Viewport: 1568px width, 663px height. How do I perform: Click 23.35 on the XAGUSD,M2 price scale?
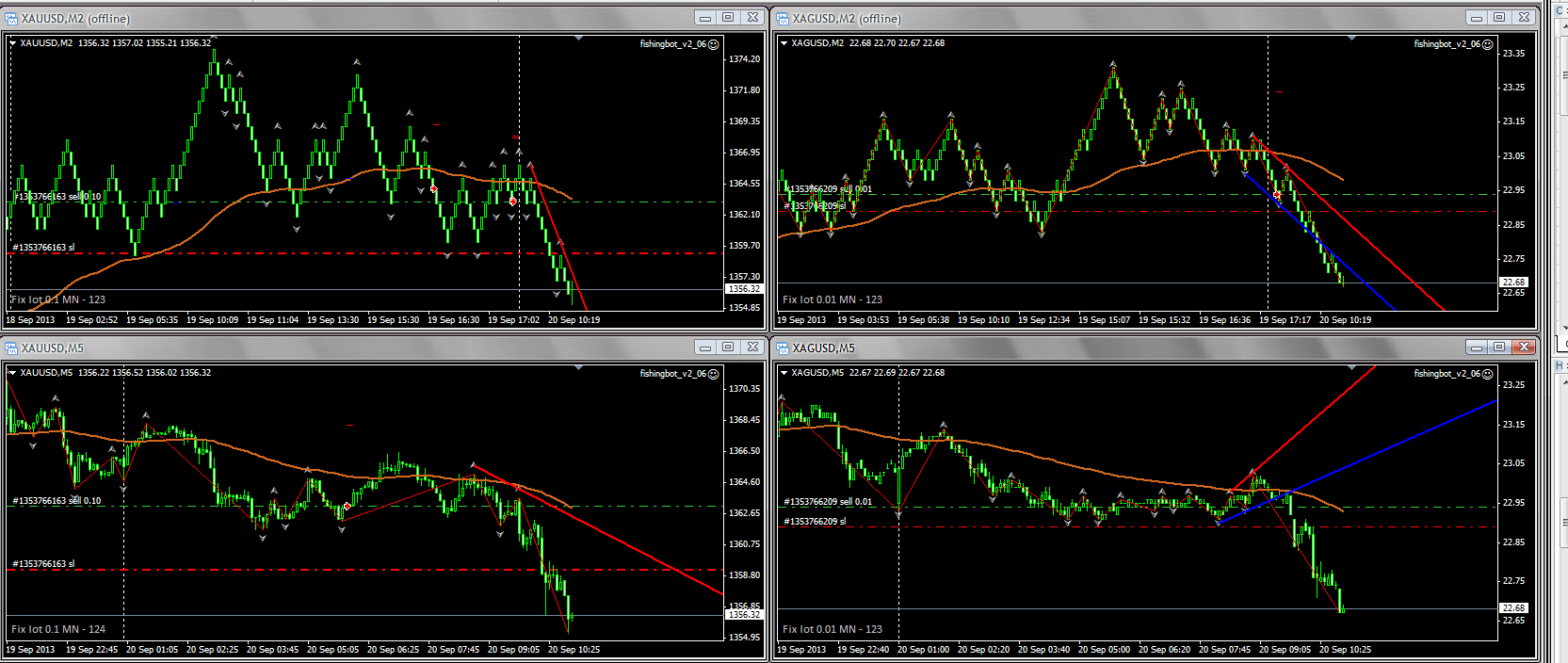pos(1513,54)
